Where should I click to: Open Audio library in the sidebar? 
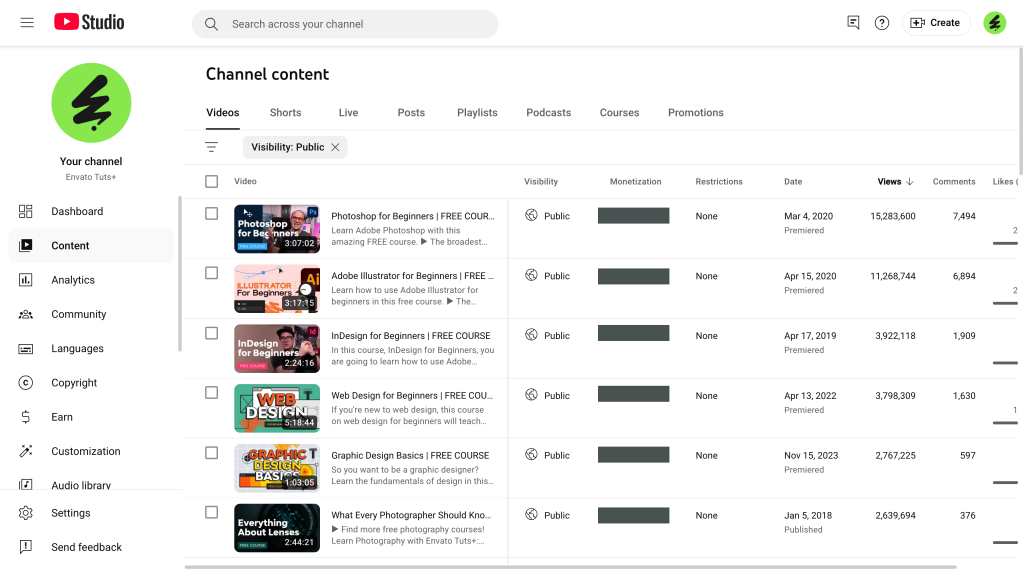91,484
